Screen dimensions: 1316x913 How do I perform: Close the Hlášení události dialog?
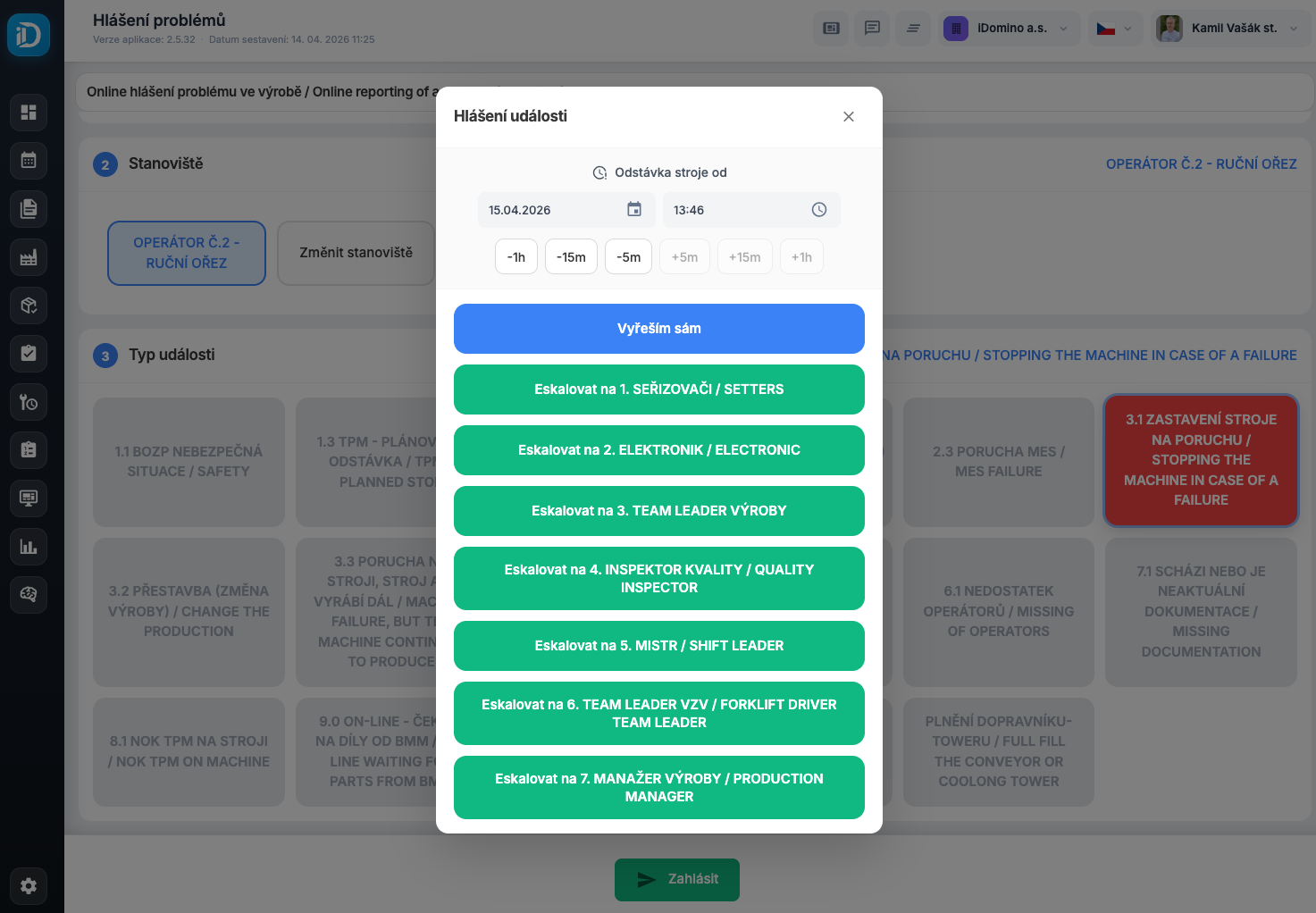tap(848, 116)
